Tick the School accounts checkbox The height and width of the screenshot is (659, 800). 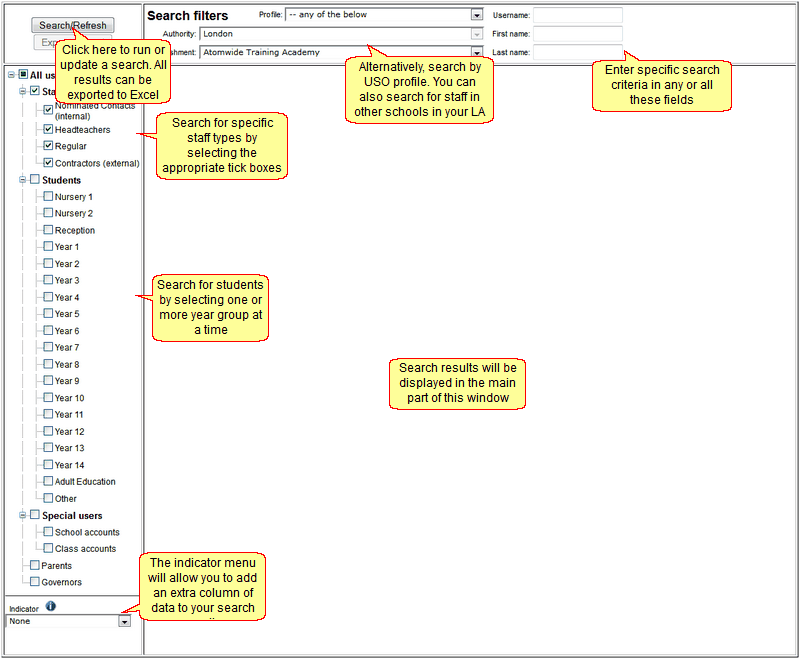click(48, 531)
